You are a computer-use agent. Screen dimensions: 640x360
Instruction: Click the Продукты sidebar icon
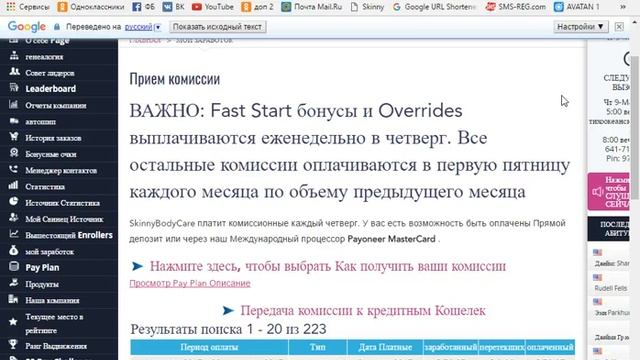click(14, 282)
